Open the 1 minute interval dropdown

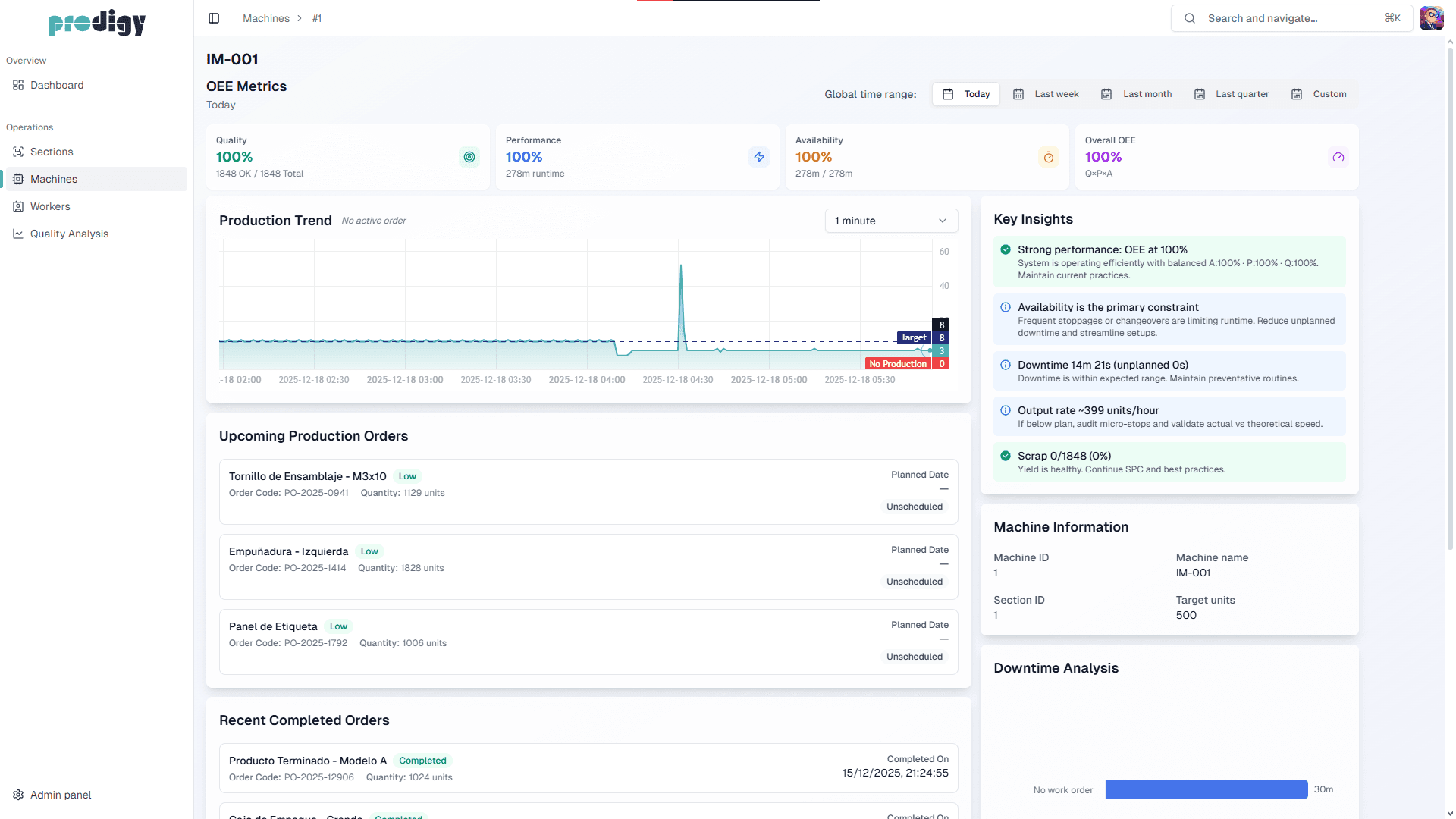tap(891, 221)
